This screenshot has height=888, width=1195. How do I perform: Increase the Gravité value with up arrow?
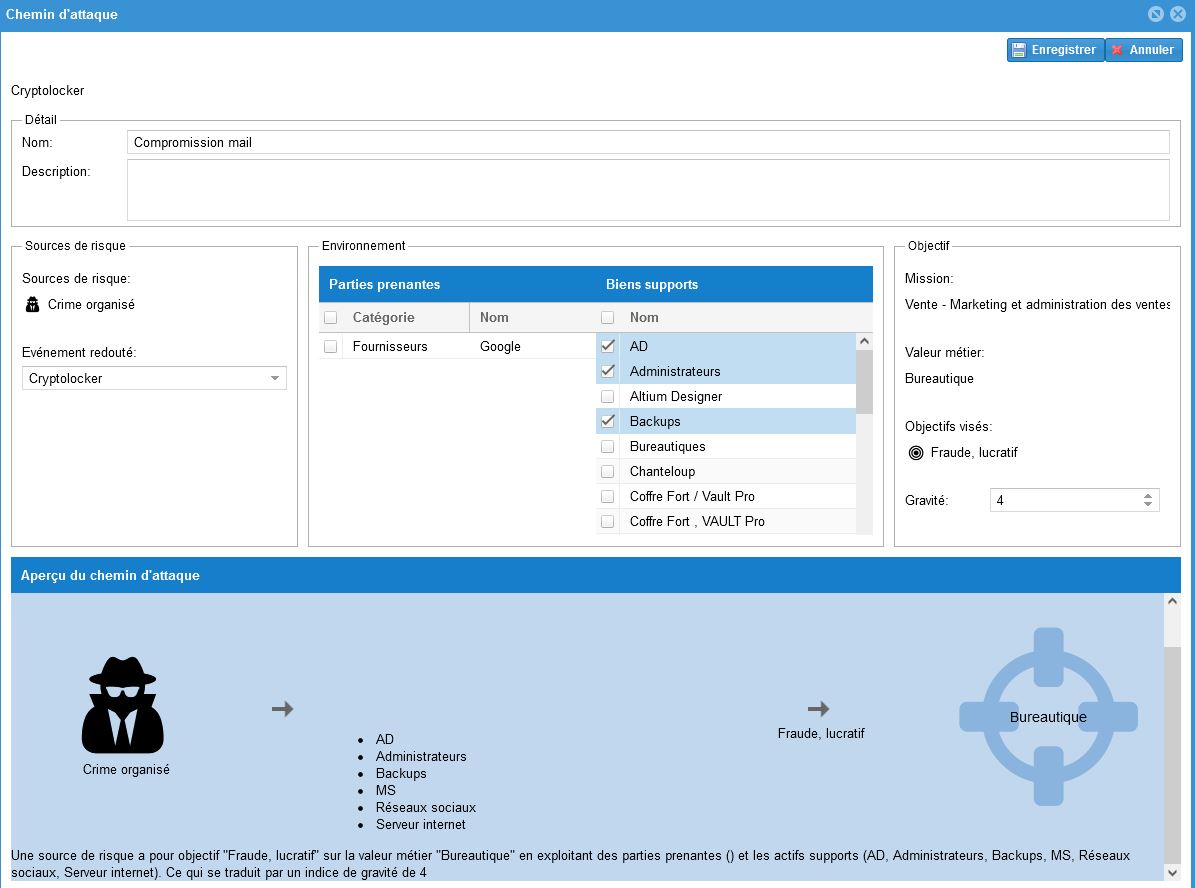click(x=1148, y=495)
